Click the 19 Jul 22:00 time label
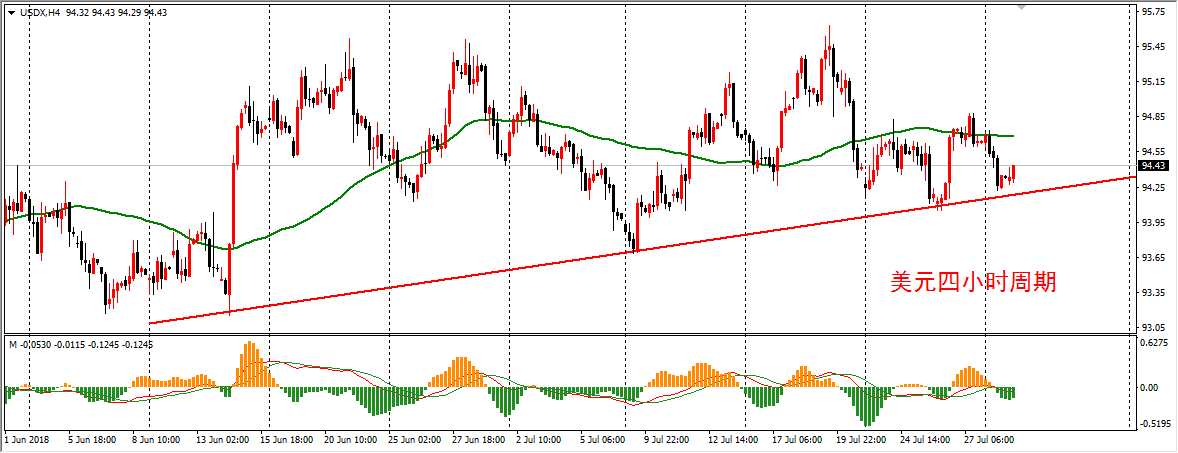This screenshot has width=1178, height=453. (x=861, y=439)
